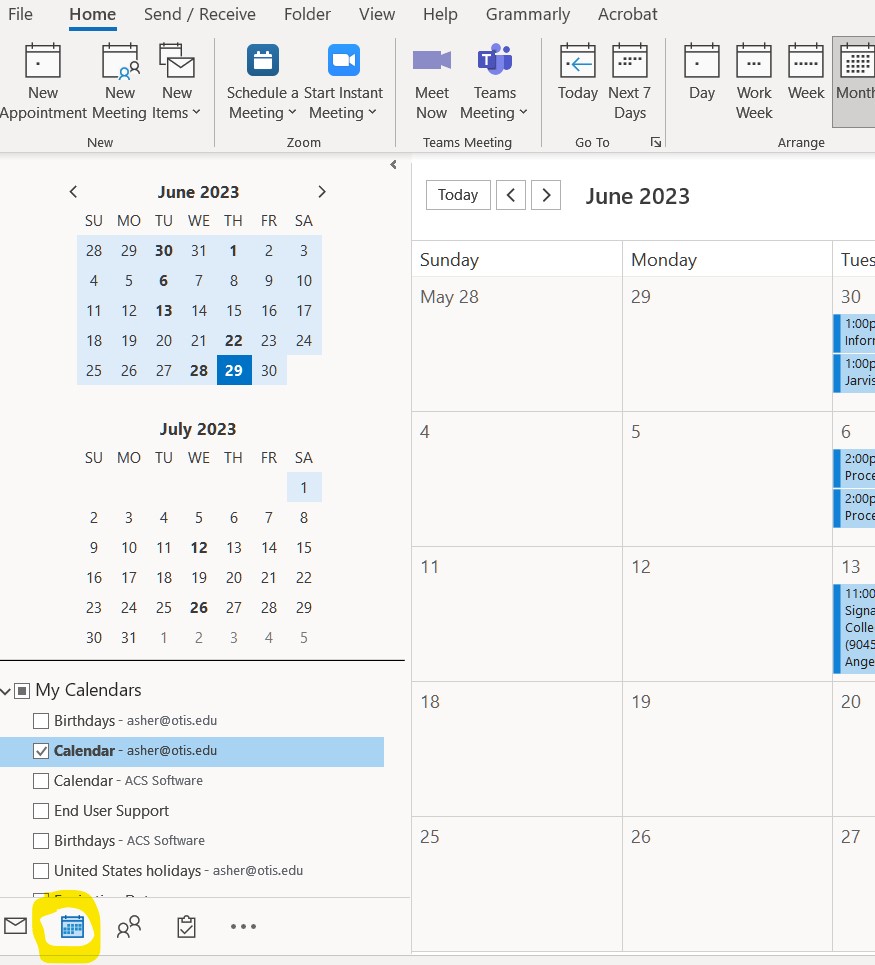The image size is (875, 965).
Task: Advance to July using the next month arrow
Action: pos(322,191)
